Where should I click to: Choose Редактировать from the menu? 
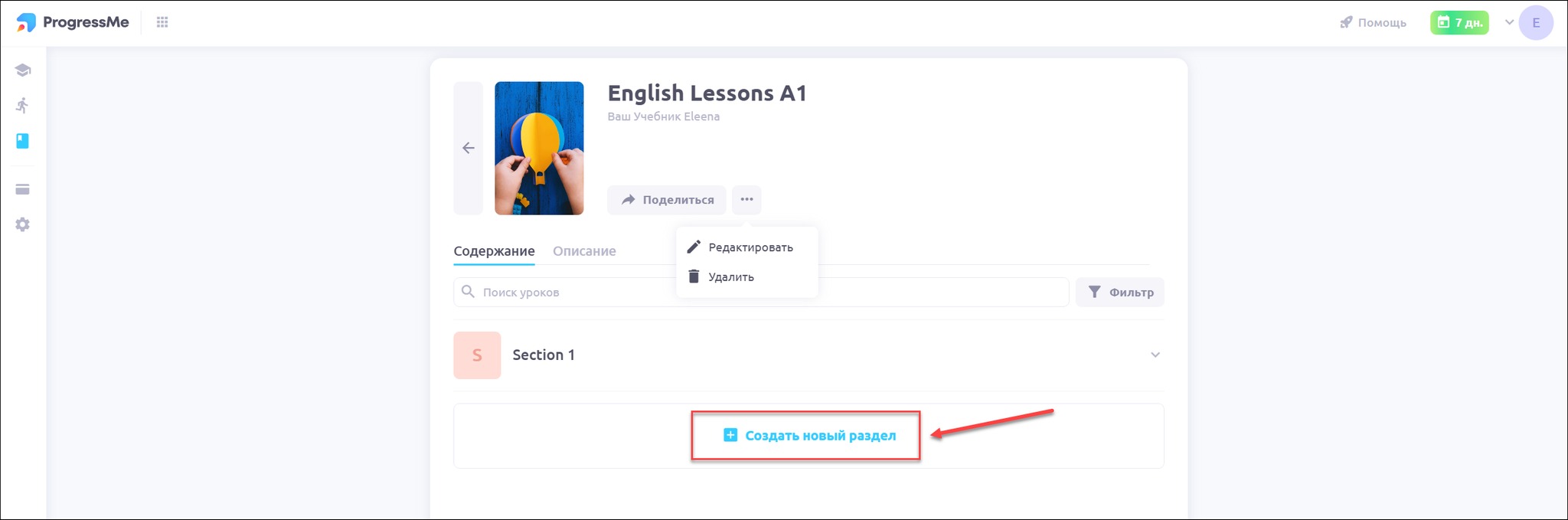(750, 247)
